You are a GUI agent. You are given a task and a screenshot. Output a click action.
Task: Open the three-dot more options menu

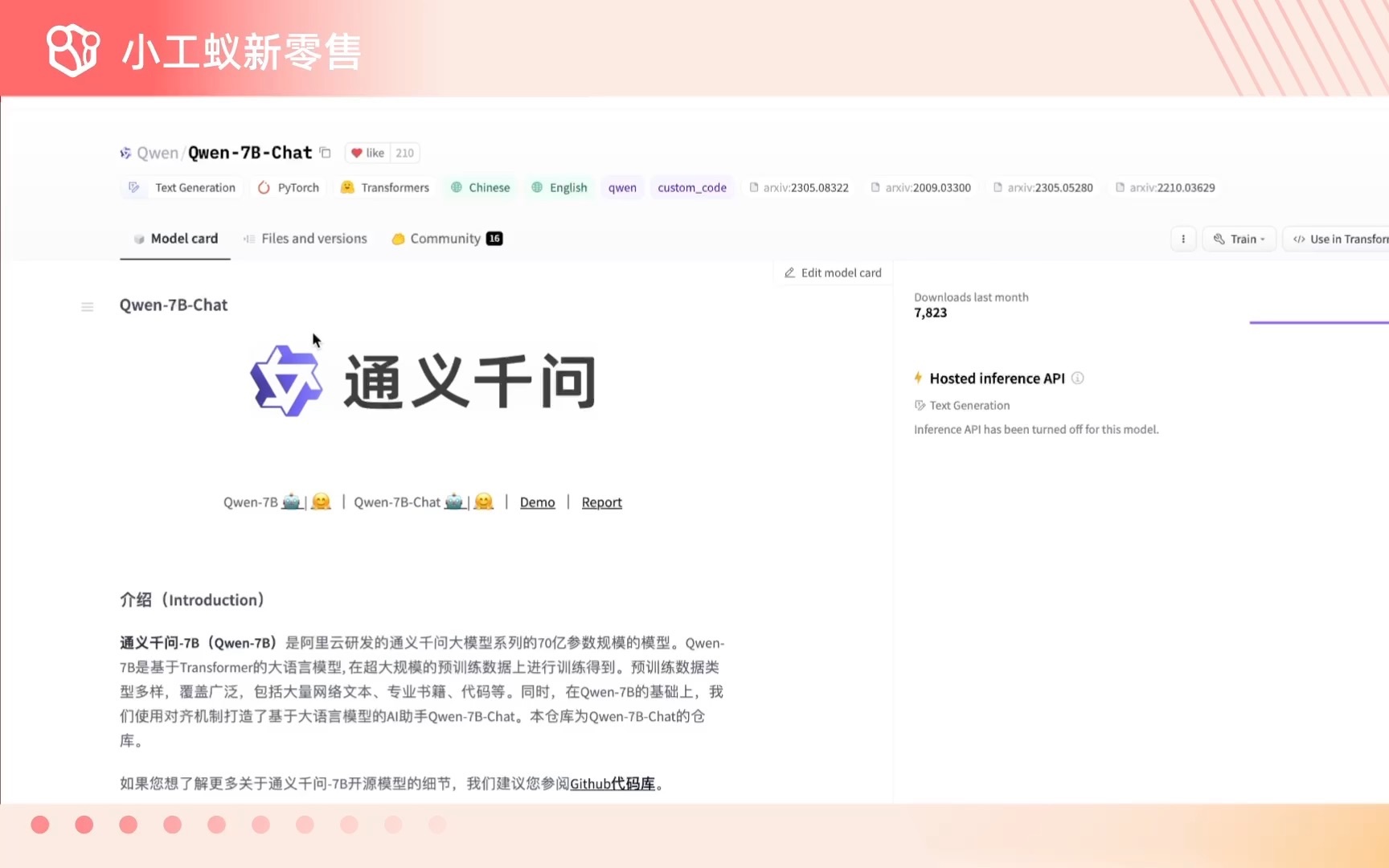click(x=1183, y=239)
